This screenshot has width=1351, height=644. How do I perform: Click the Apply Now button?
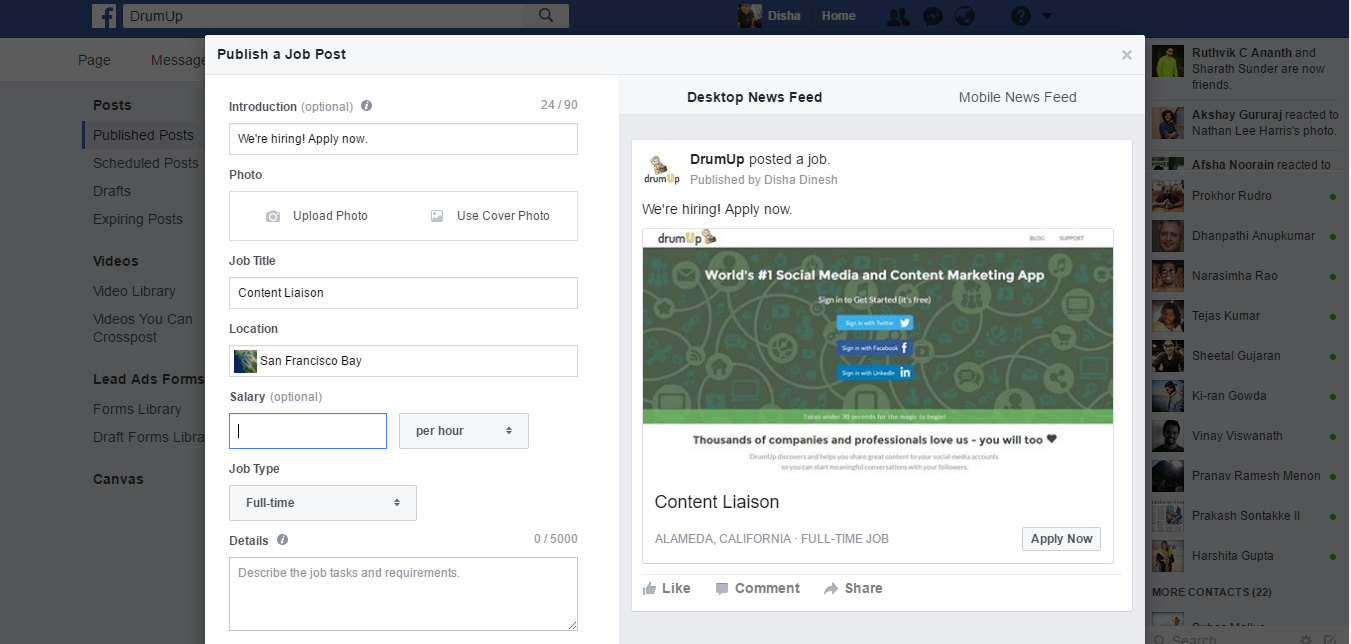[x=1061, y=539]
